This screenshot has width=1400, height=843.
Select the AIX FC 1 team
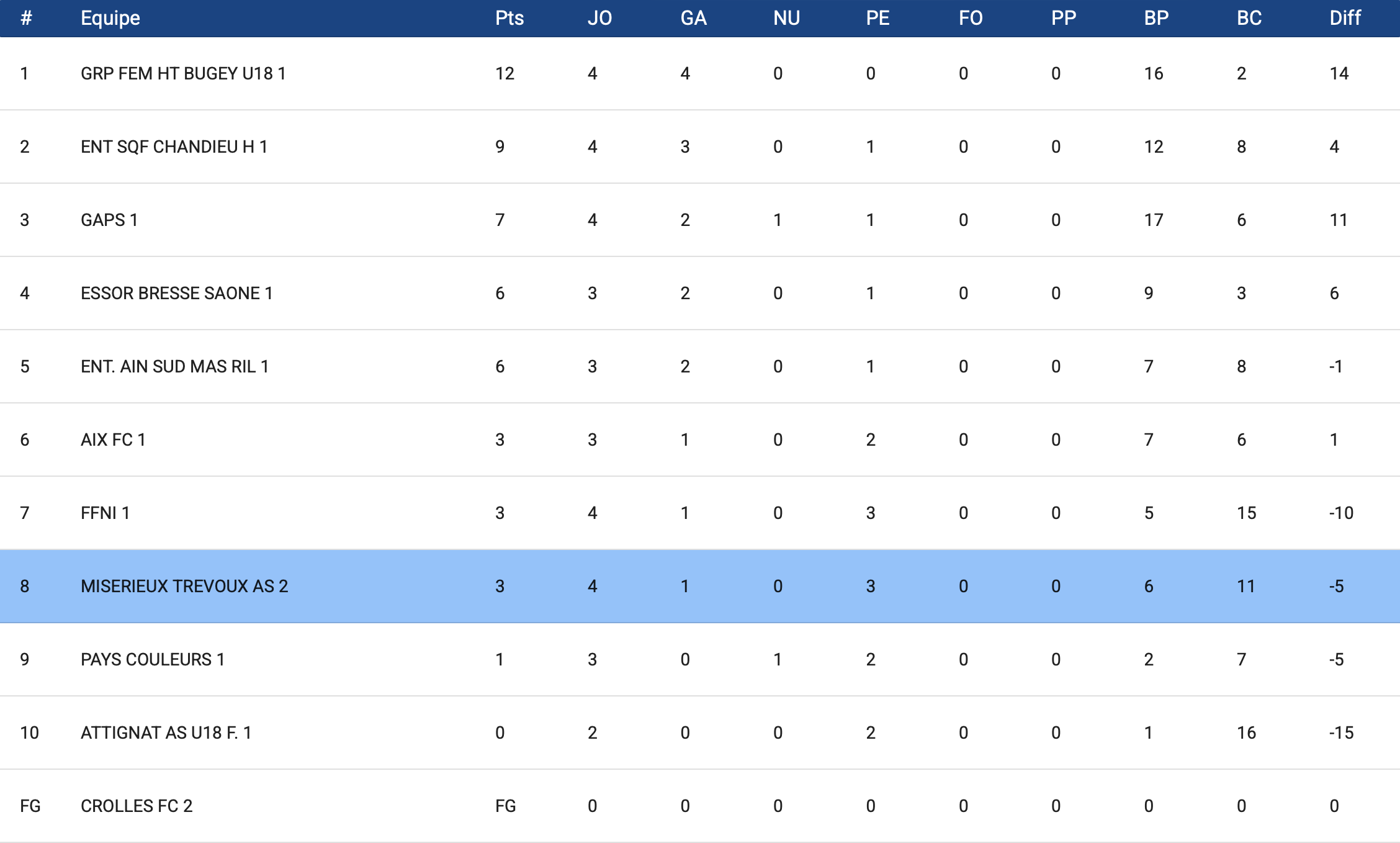coord(113,440)
